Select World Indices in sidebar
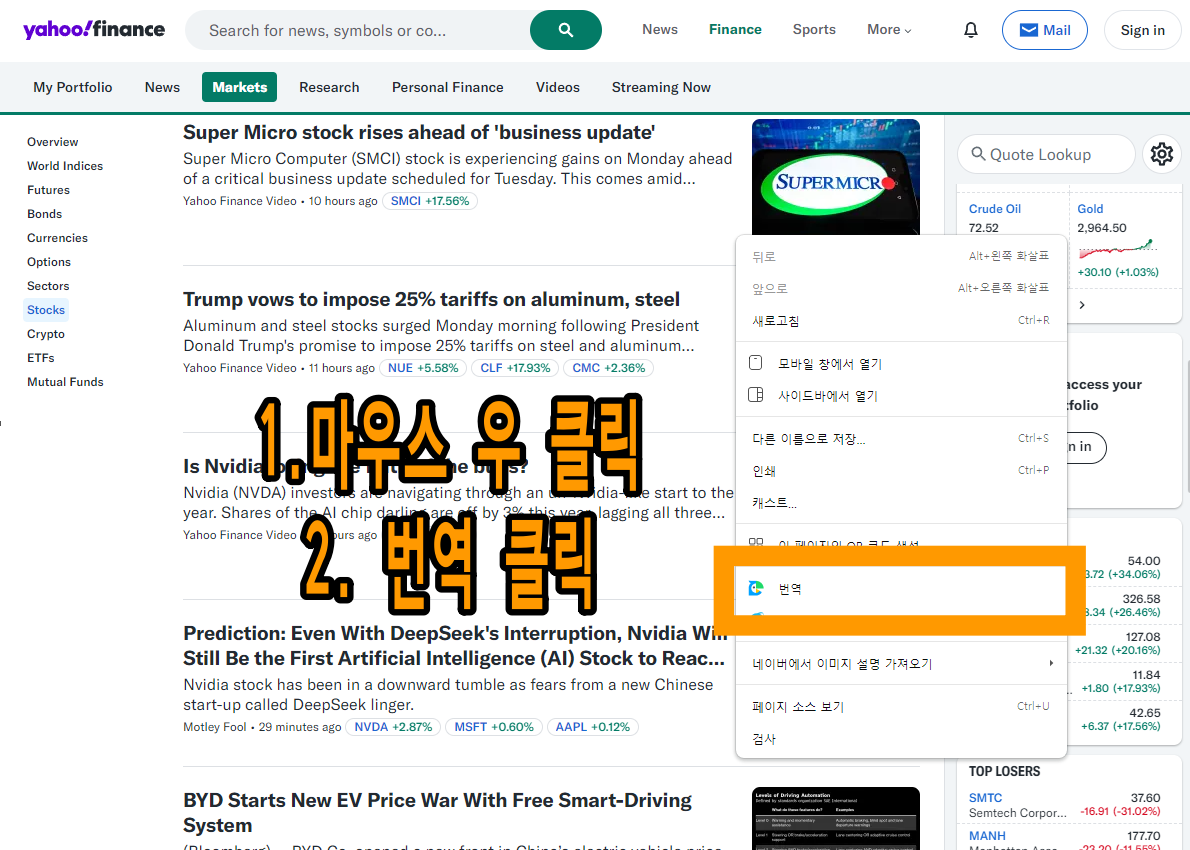The height and width of the screenshot is (850, 1190). pyautogui.click(x=65, y=166)
